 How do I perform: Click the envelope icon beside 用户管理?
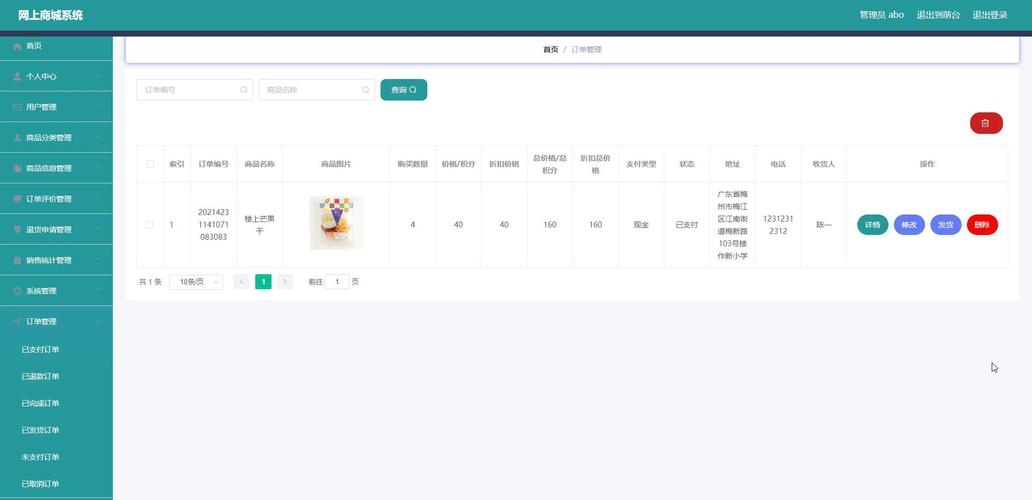17,107
